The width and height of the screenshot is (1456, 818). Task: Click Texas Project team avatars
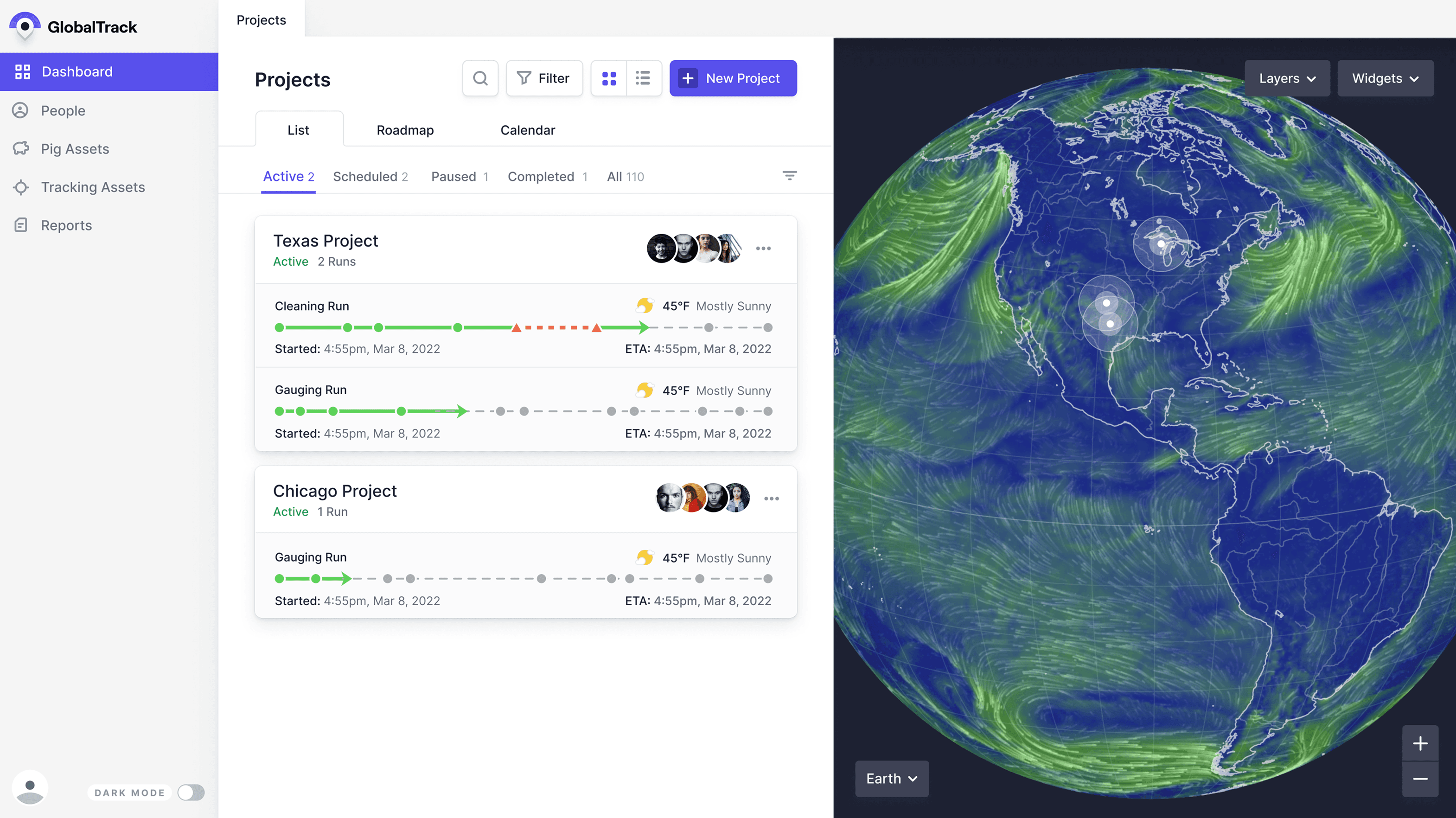[x=694, y=248]
